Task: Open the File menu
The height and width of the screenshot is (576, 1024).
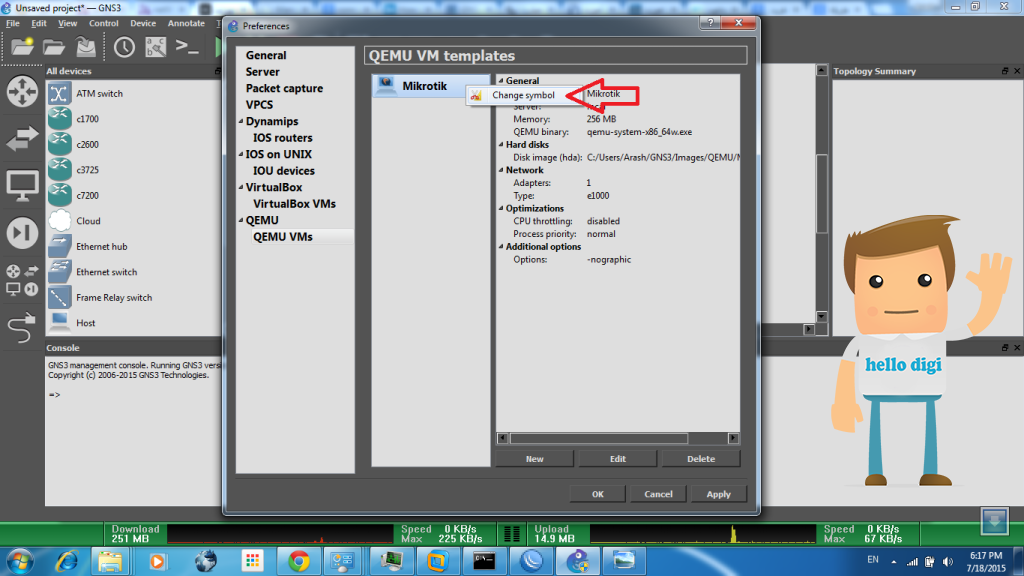Action: (13, 24)
